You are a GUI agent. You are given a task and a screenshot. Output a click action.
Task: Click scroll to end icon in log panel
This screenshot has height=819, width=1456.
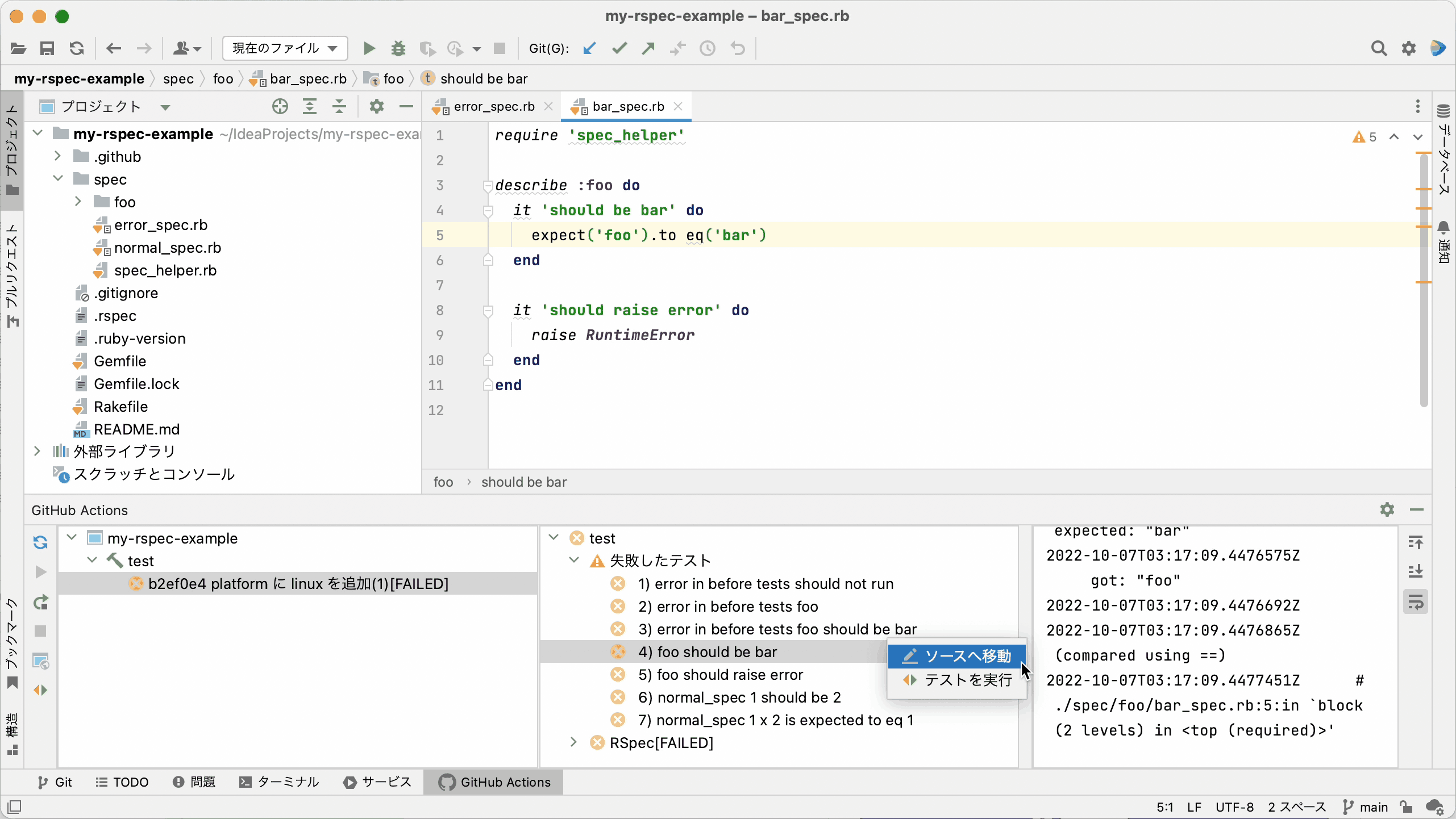click(1416, 571)
